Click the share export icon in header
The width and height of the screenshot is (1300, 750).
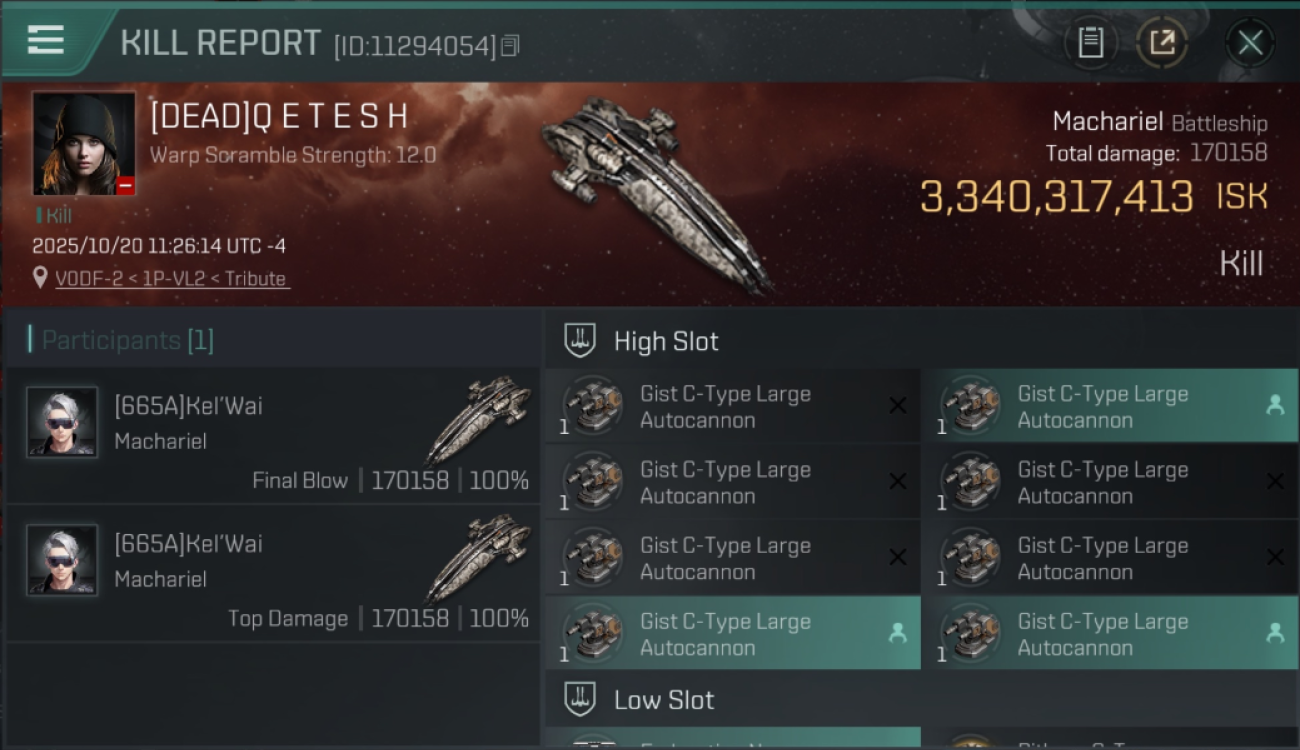(x=1162, y=43)
